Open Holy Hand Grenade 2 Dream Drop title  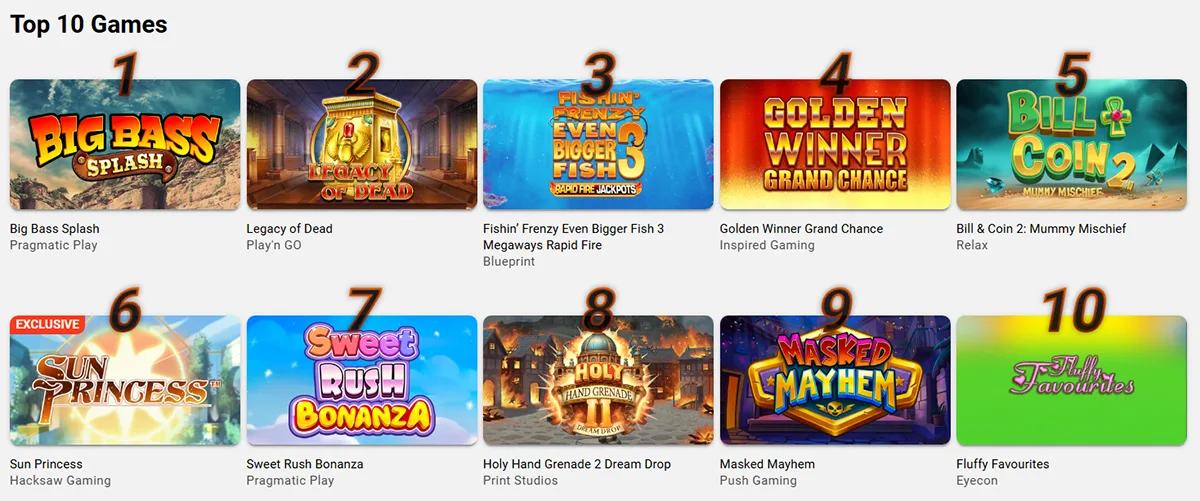pyautogui.click(x=577, y=464)
